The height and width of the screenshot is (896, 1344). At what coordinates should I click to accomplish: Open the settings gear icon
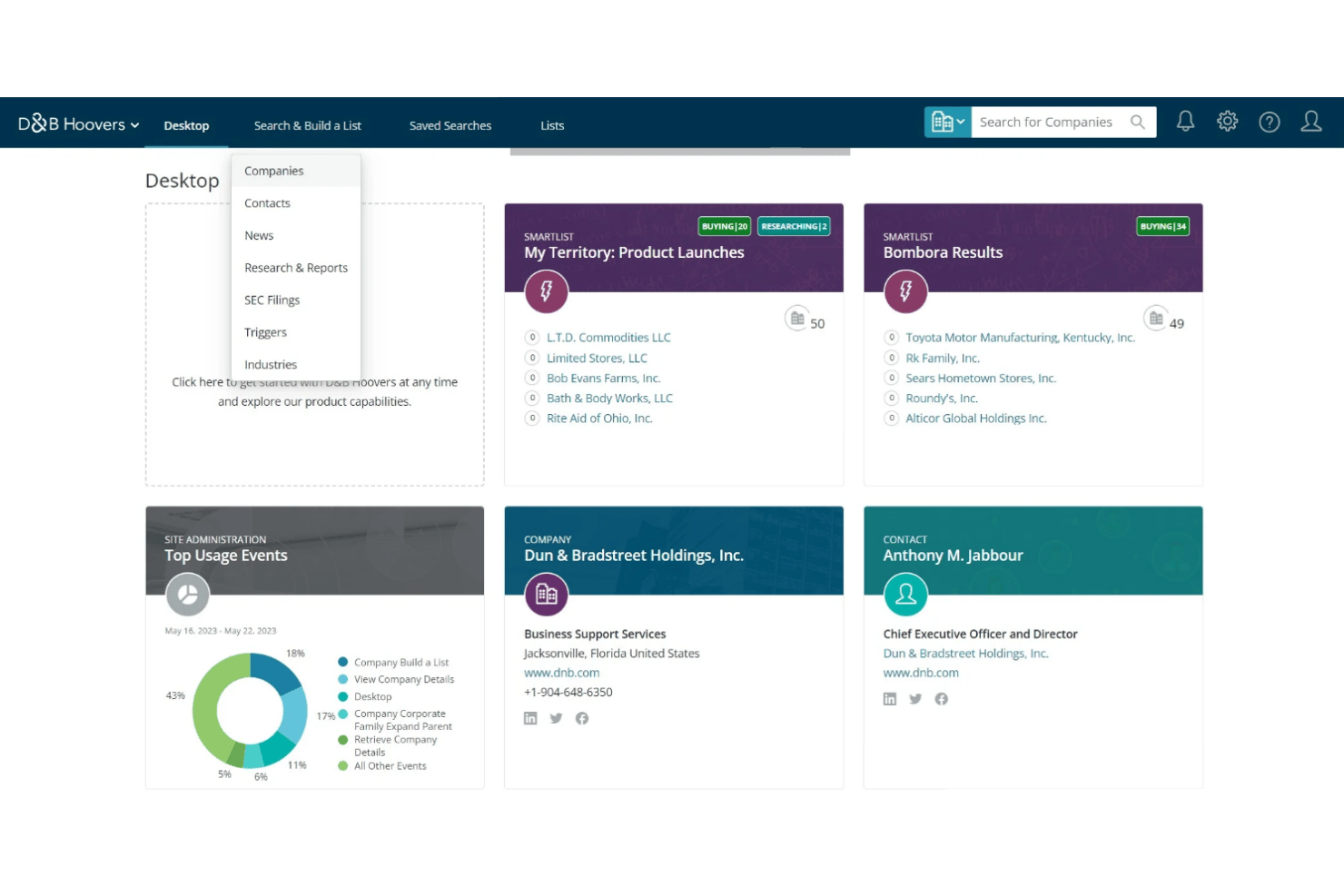coord(1228,122)
